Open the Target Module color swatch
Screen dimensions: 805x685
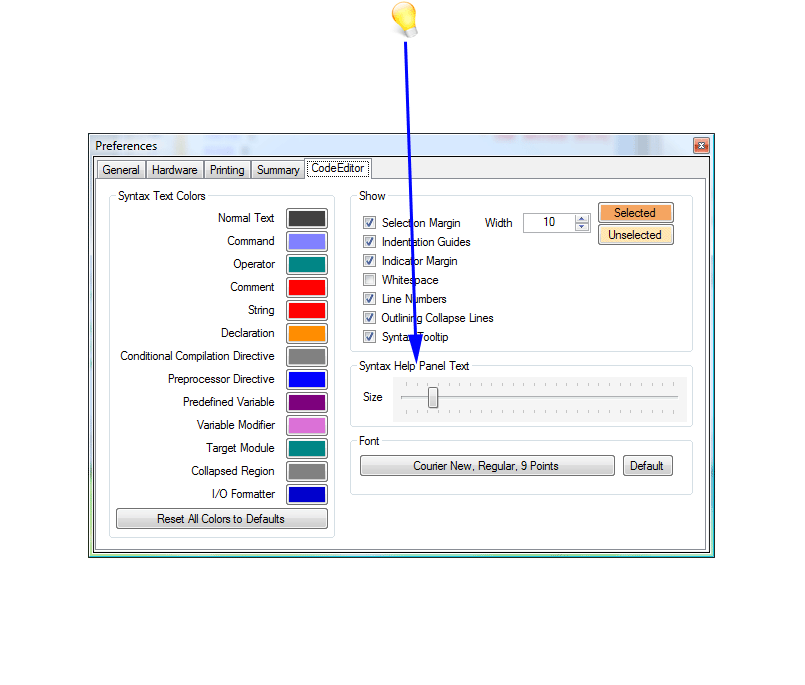pyautogui.click(x=307, y=448)
